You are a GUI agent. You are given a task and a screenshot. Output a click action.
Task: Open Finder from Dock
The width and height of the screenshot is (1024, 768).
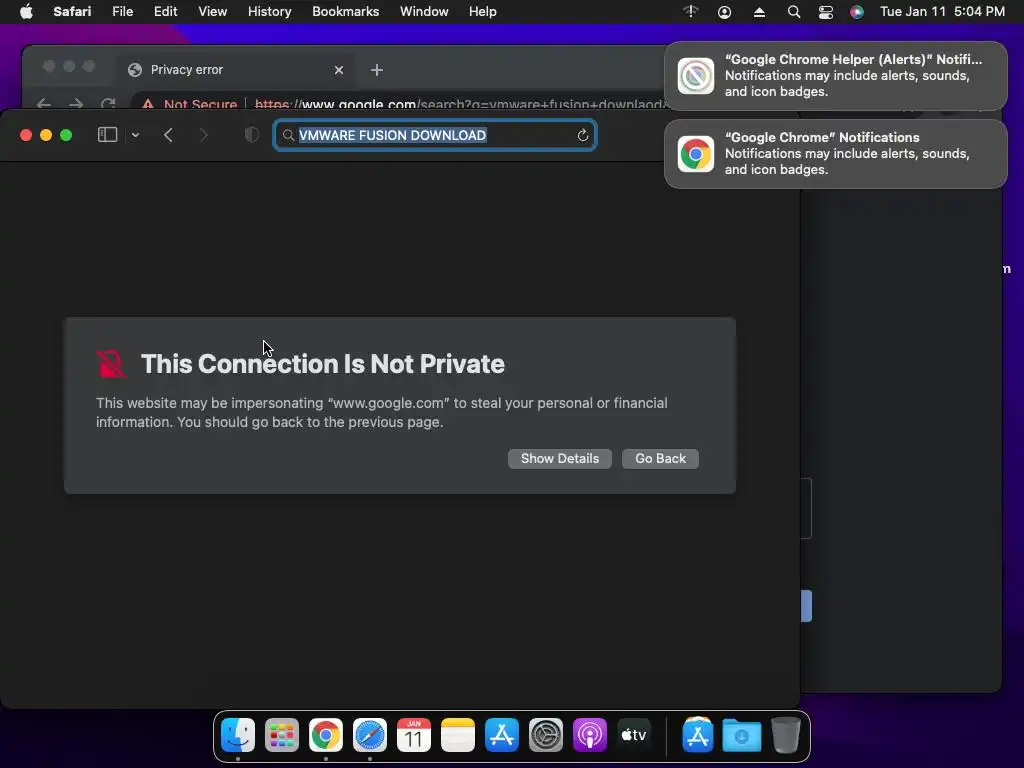coord(238,735)
